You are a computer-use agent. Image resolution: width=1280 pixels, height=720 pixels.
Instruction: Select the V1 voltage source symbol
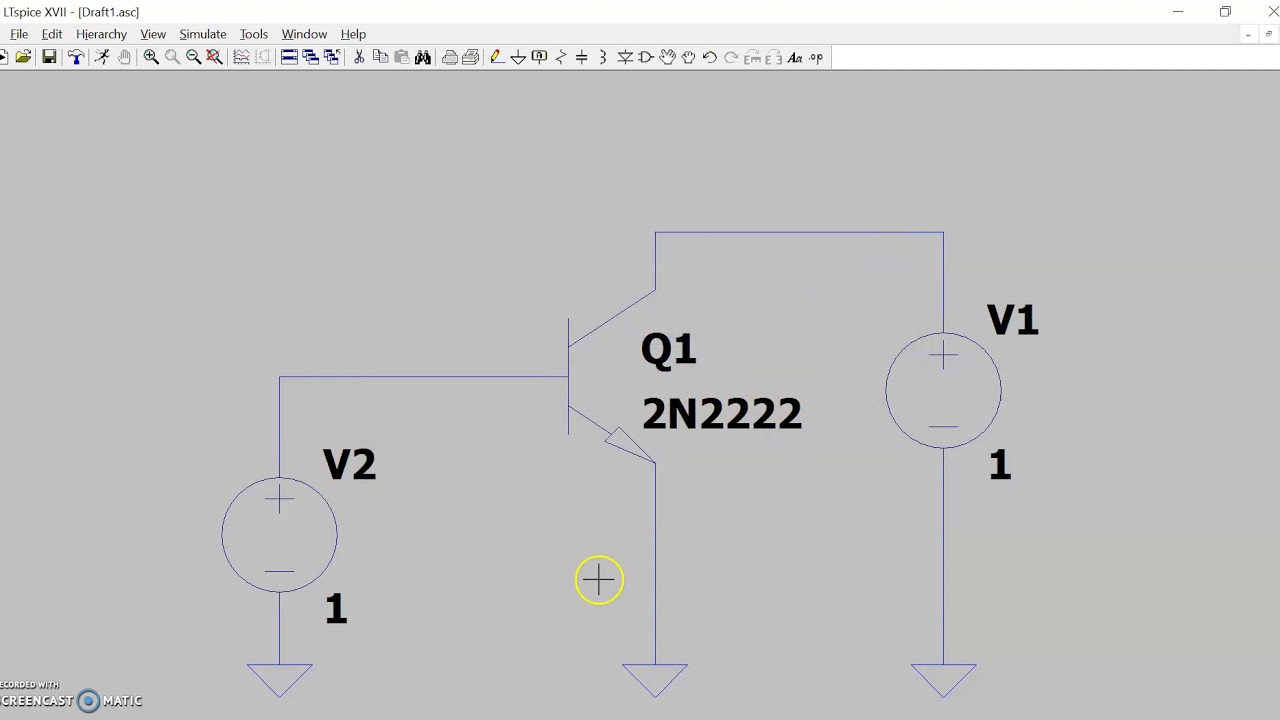tap(943, 391)
